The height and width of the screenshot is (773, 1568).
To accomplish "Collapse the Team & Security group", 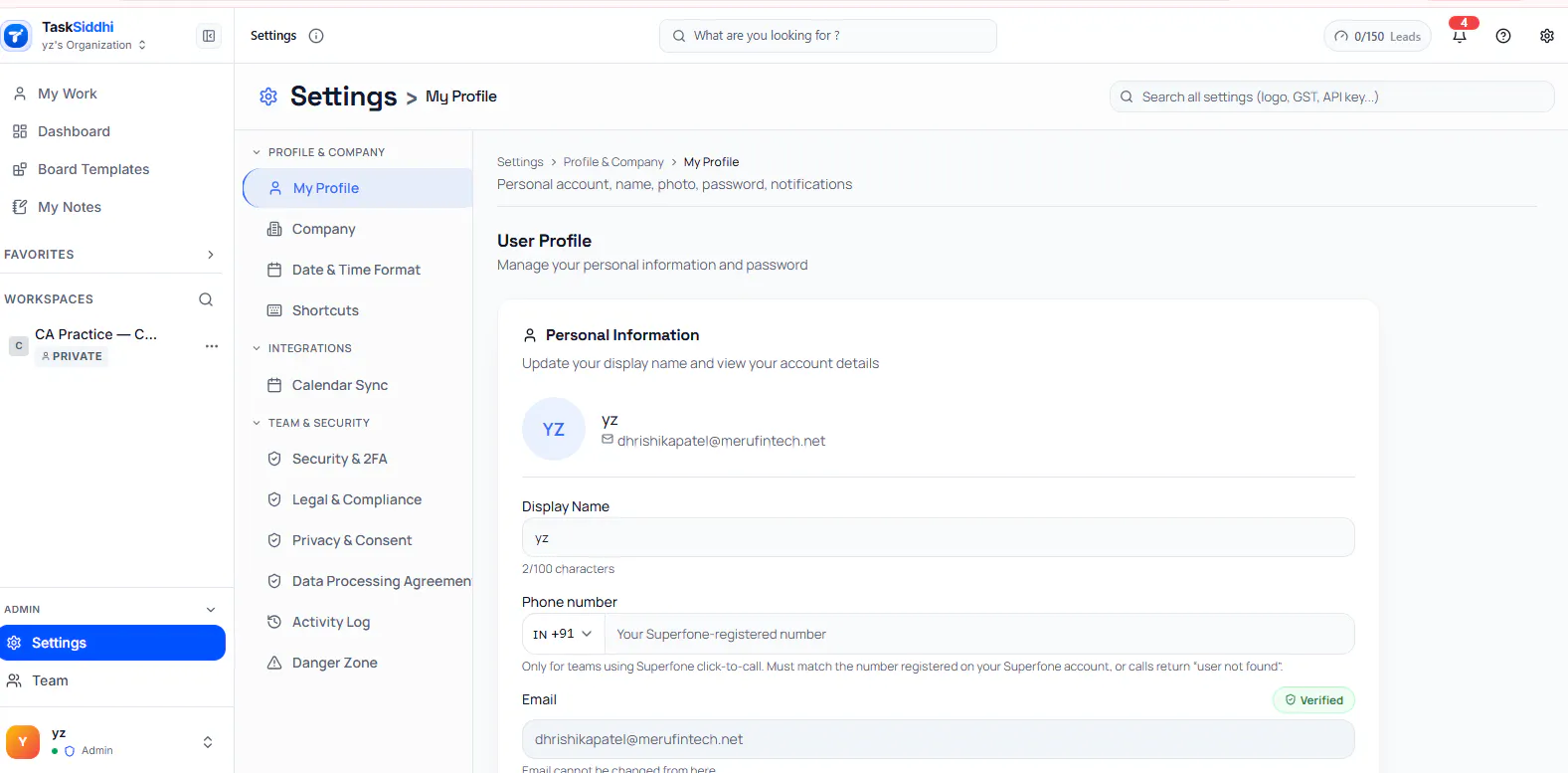I will click(257, 423).
